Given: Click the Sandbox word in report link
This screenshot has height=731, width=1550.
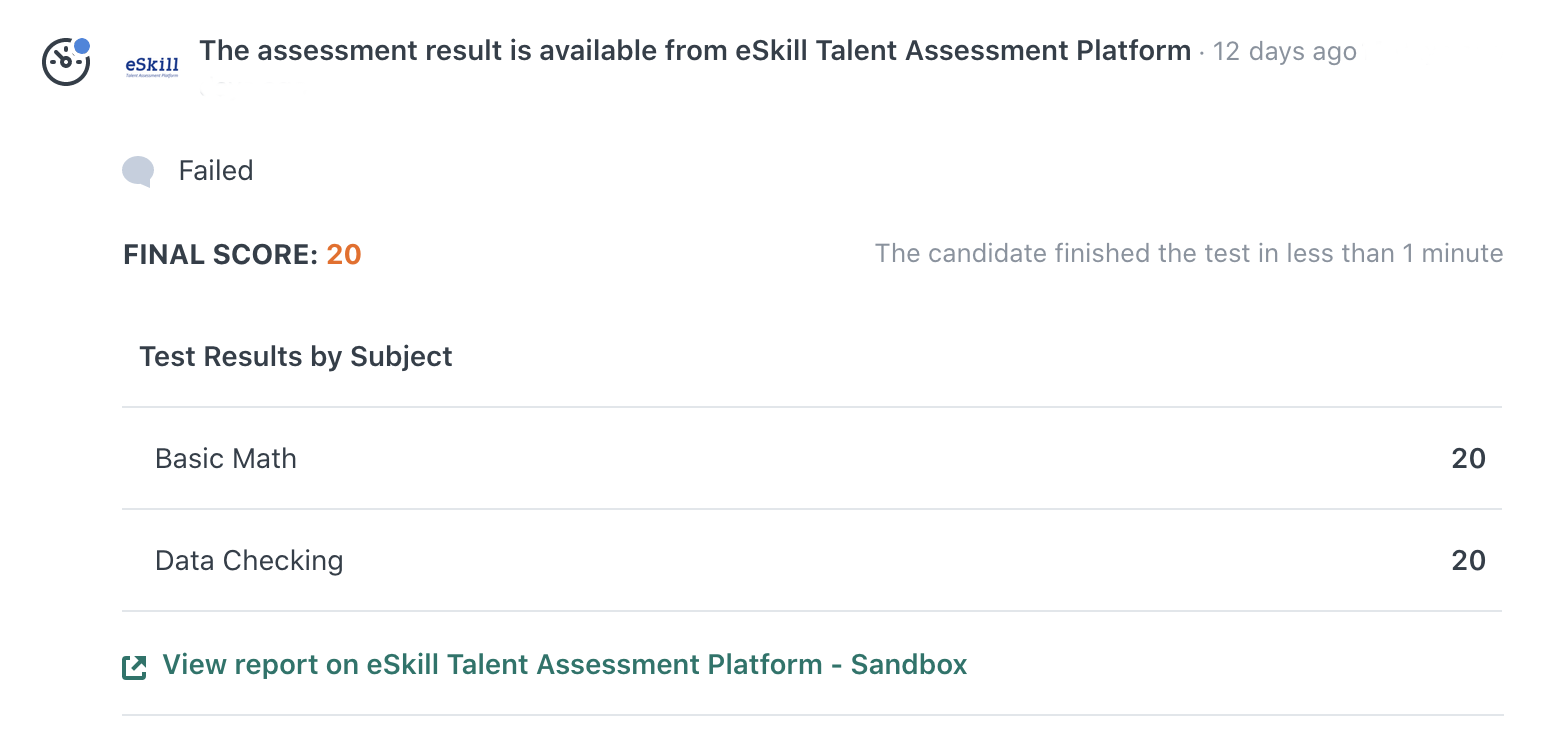Looking at the screenshot, I should [x=909, y=665].
